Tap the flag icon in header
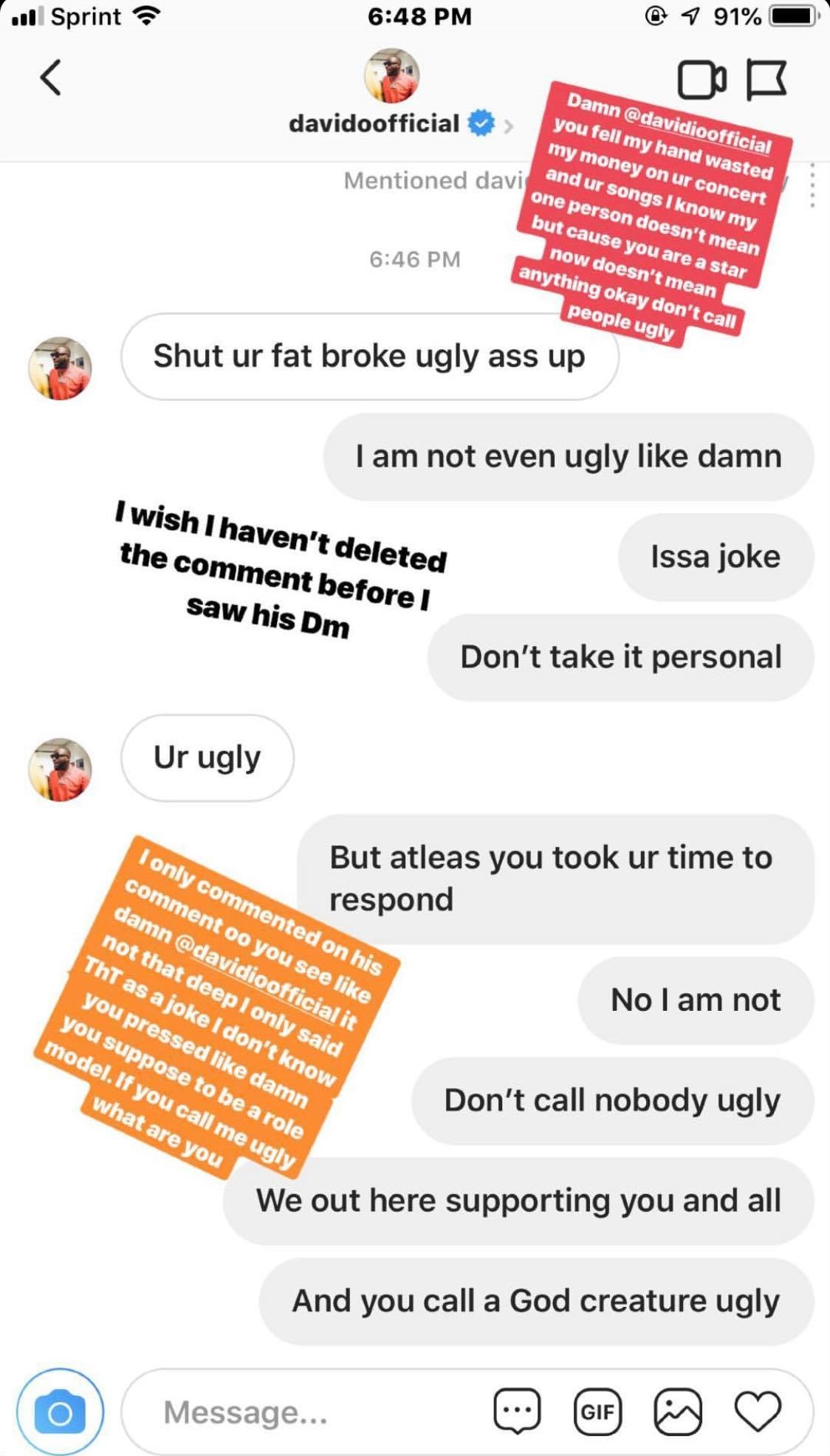The image size is (830, 1456). click(766, 79)
